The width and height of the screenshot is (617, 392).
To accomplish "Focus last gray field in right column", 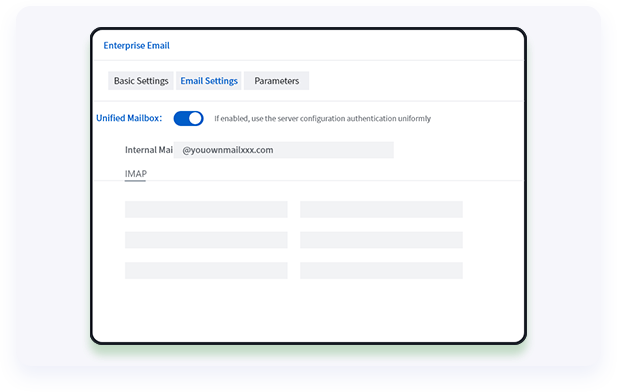I will coord(381,271).
